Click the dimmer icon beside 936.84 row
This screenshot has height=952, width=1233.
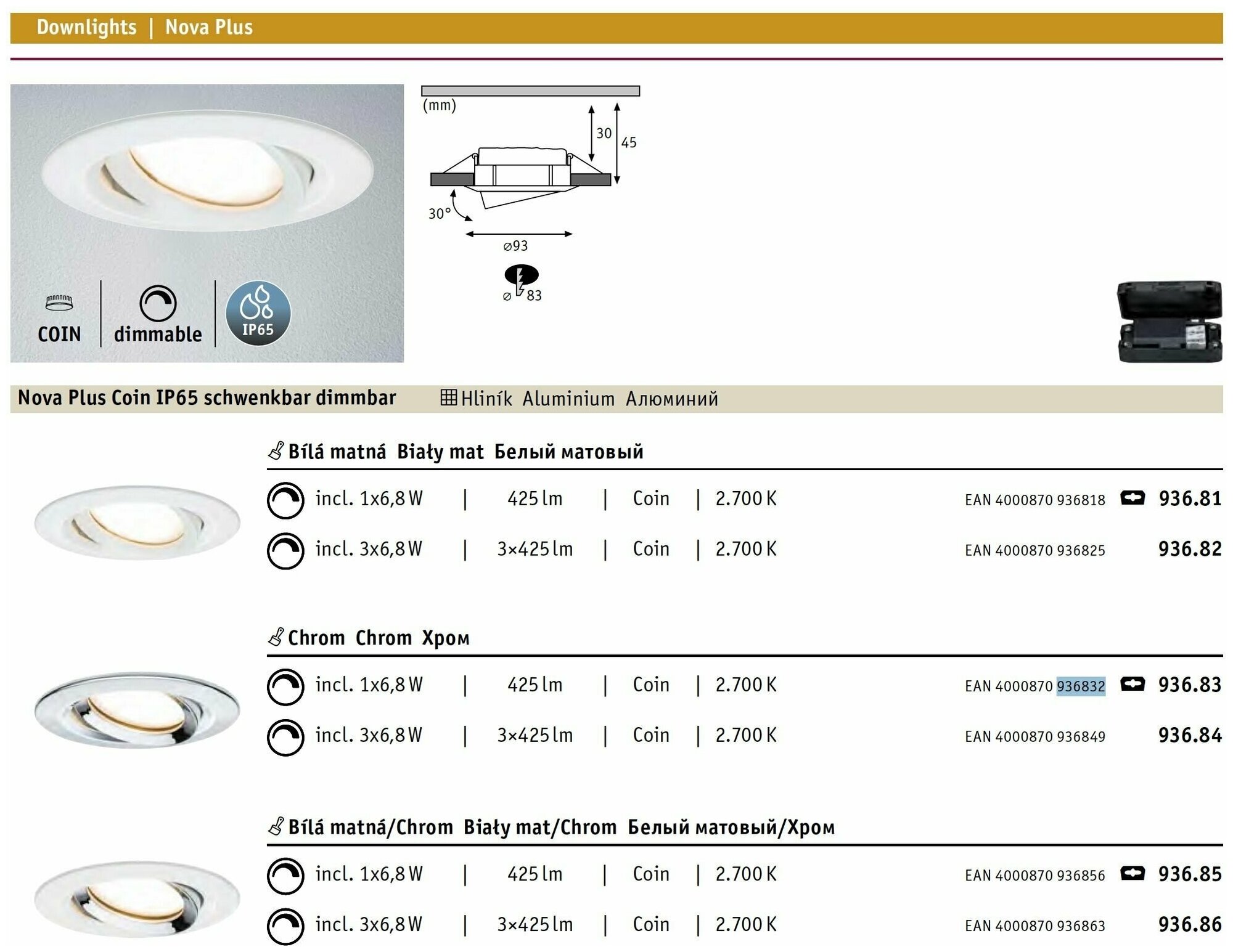tap(285, 736)
